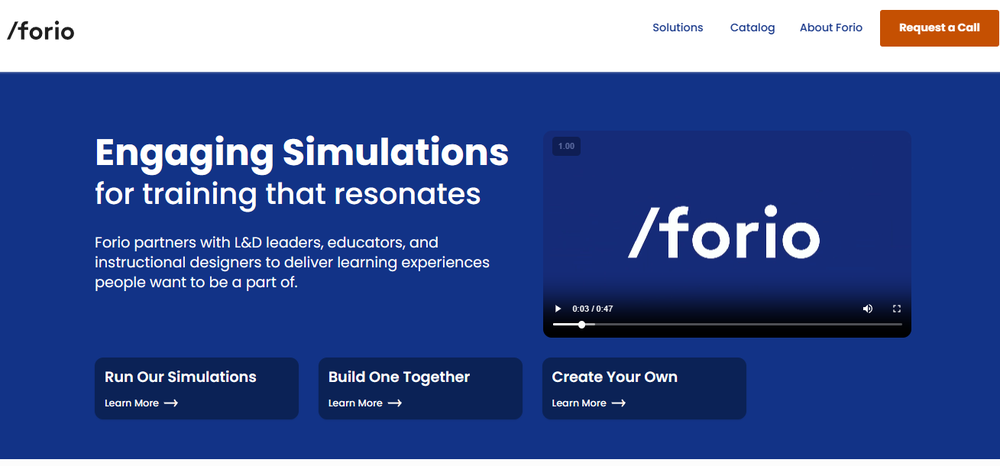Click the Forio logo in the header
This screenshot has height=466, width=1000.
tap(41, 30)
